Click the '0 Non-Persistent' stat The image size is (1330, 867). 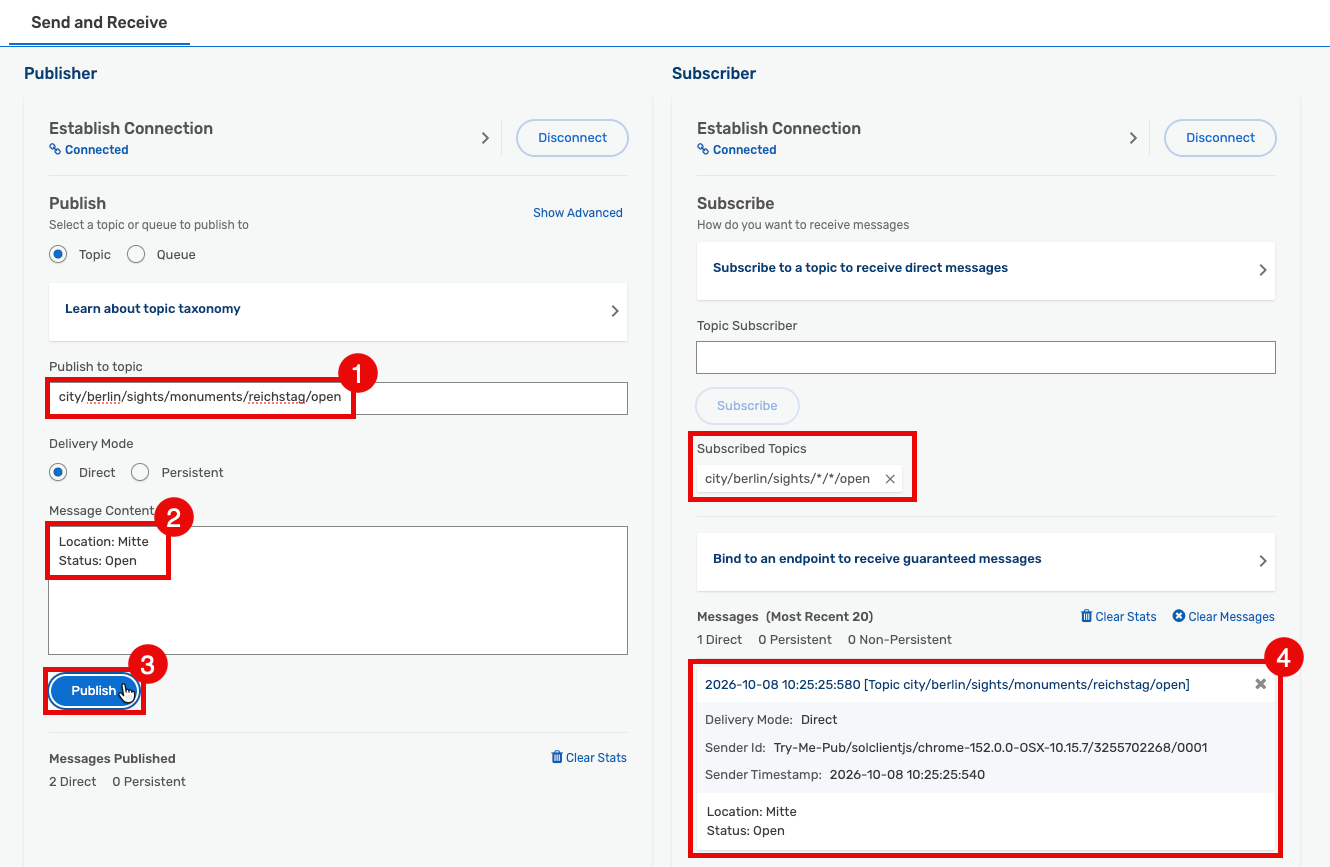[900, 640]
